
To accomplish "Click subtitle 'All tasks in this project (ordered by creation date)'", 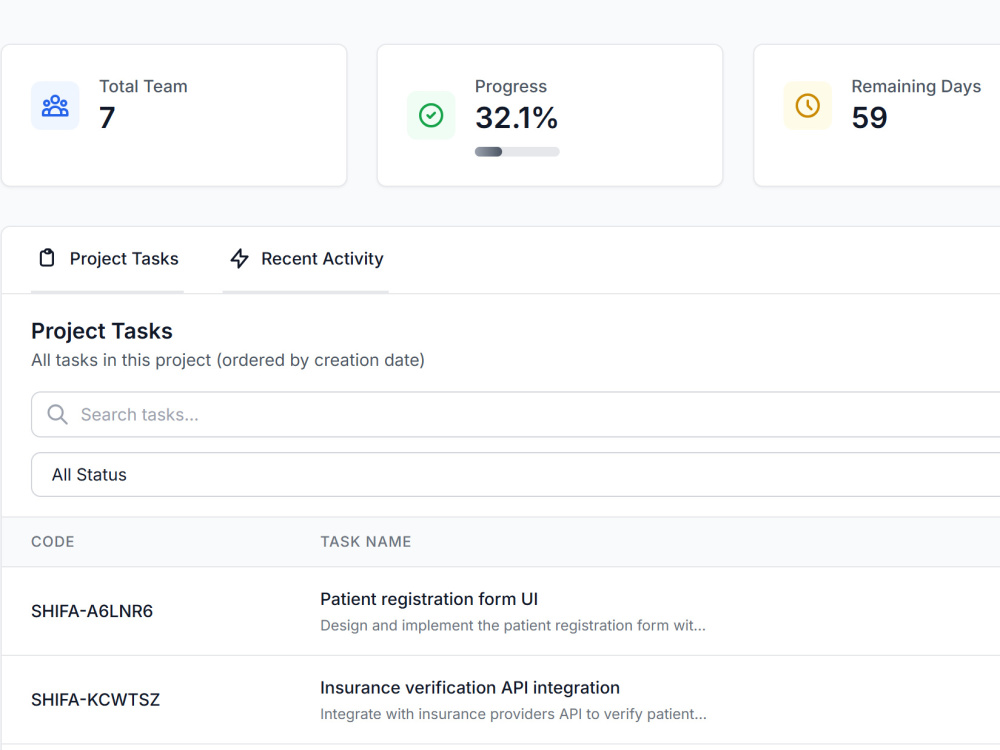I will [228, 360].
